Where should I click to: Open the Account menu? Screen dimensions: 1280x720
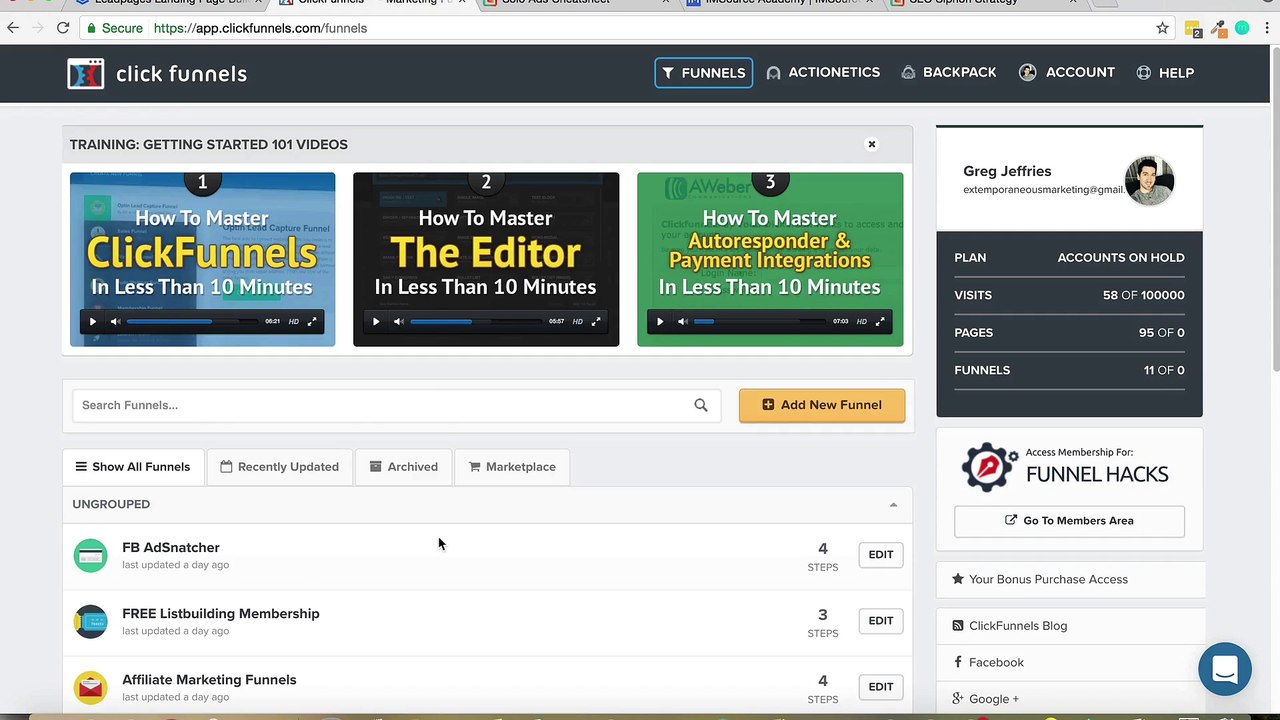[x=1067, y=72]
